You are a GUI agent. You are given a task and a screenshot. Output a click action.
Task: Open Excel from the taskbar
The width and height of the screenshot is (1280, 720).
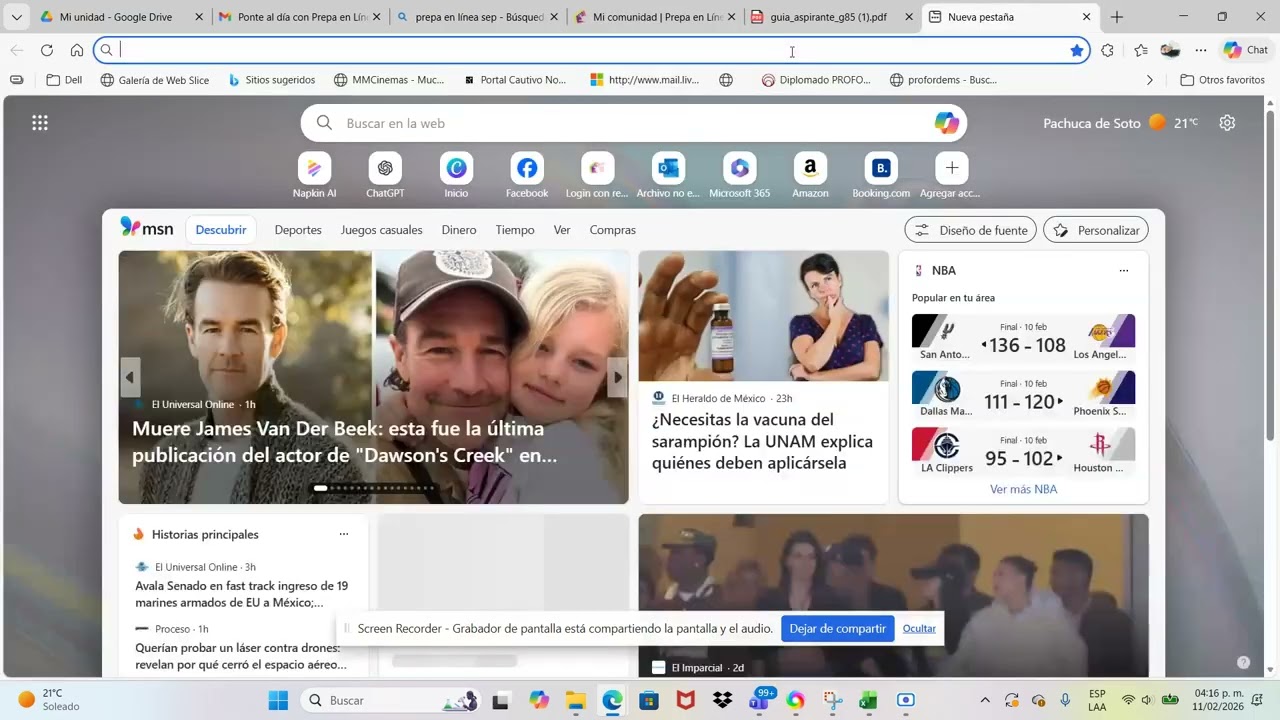click(x=868, y=700)
